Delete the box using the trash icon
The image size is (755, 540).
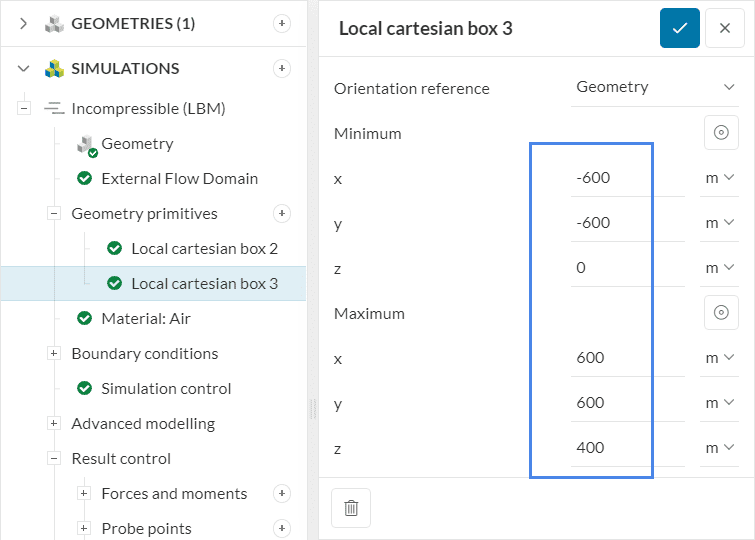(x=351, y=508)
